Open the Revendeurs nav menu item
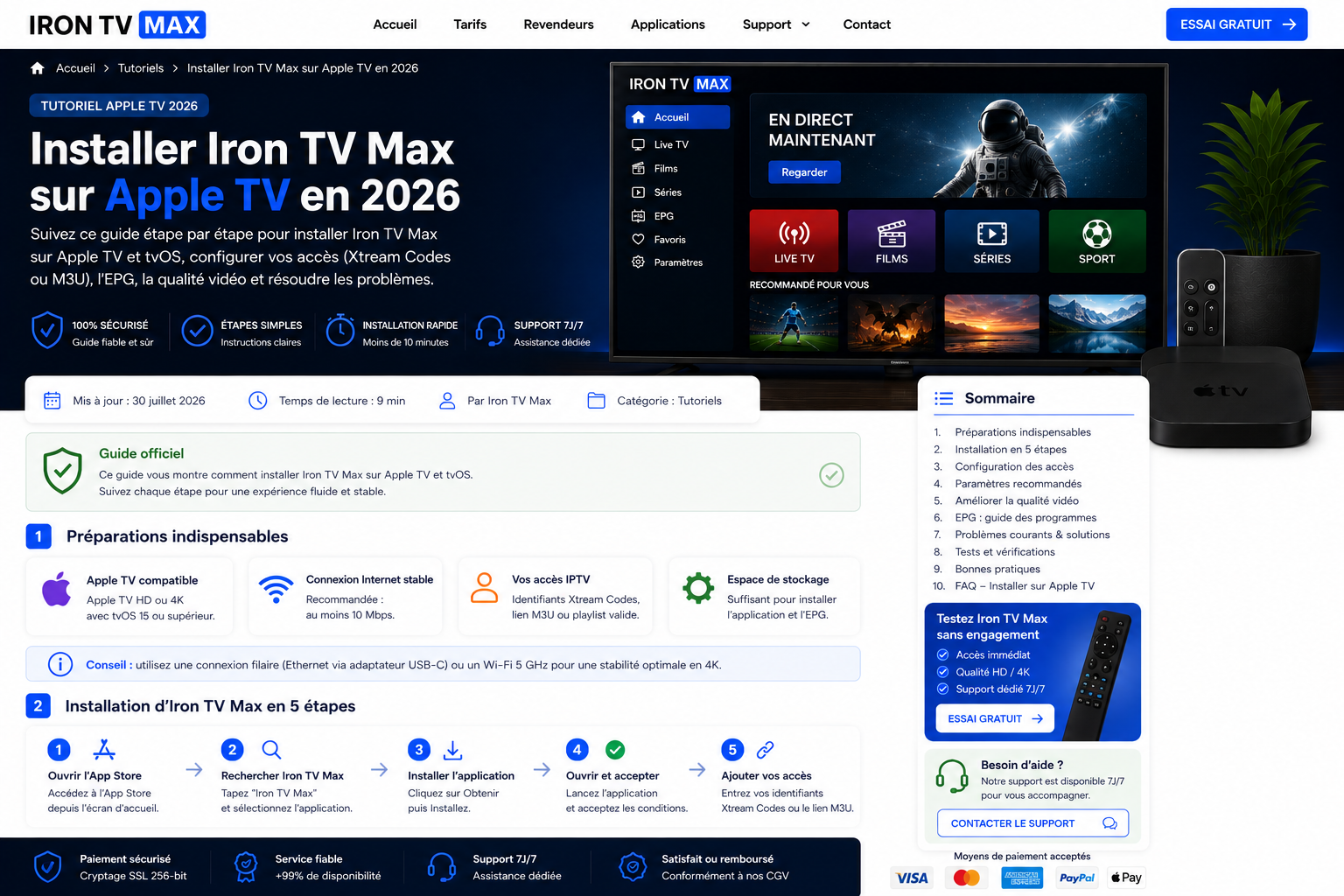 click(x=558, y=24)
